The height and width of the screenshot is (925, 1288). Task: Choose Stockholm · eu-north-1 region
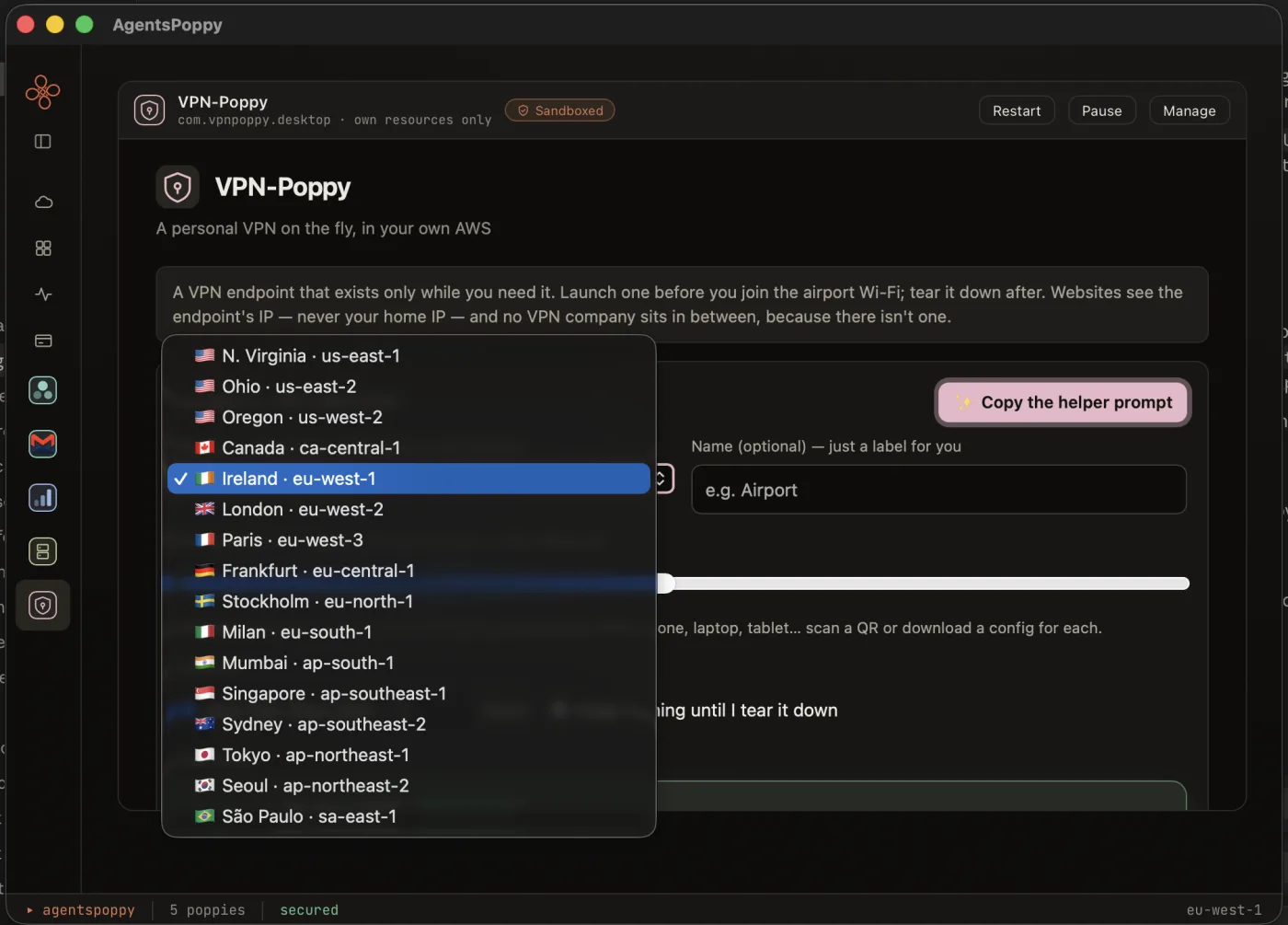[408, 601]
